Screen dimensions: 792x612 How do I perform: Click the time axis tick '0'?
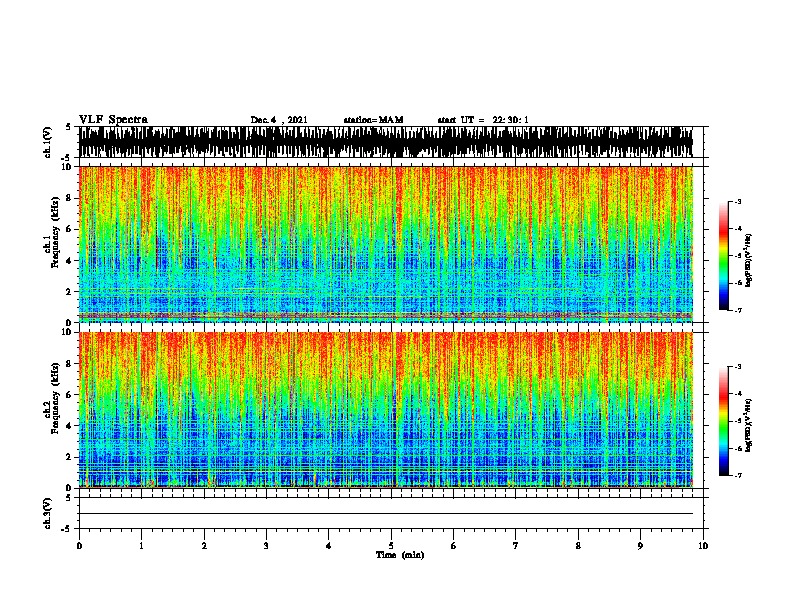tap(79, 546)
